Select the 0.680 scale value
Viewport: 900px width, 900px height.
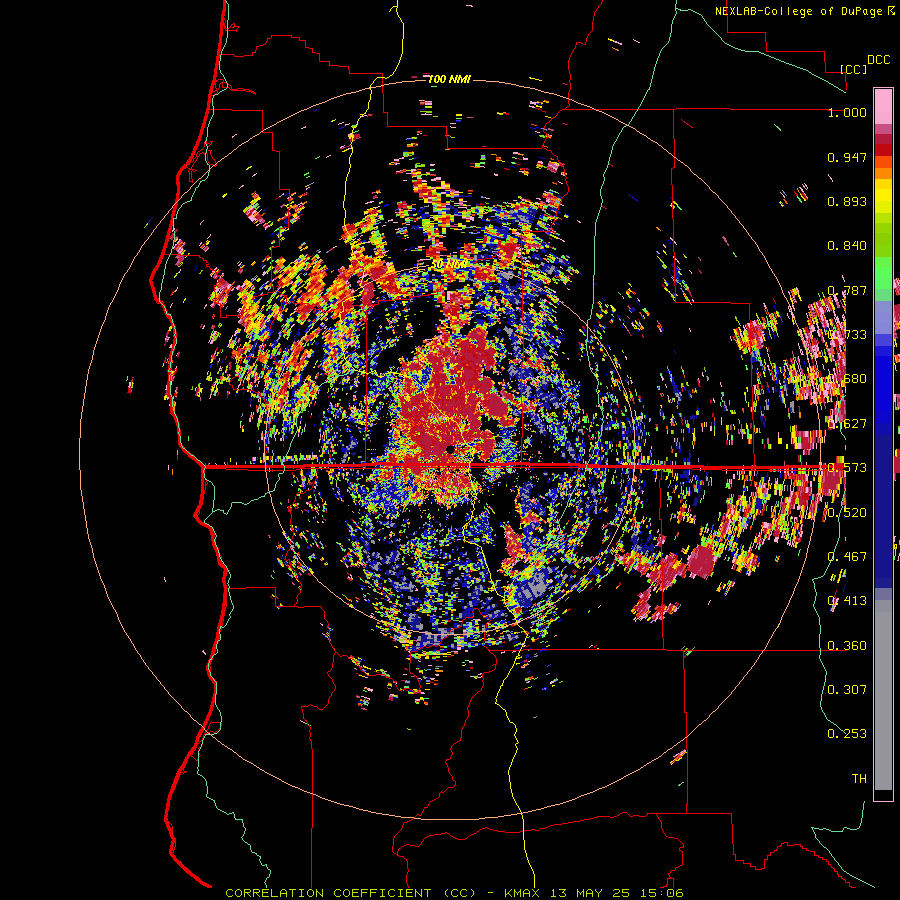pos(847,379)
